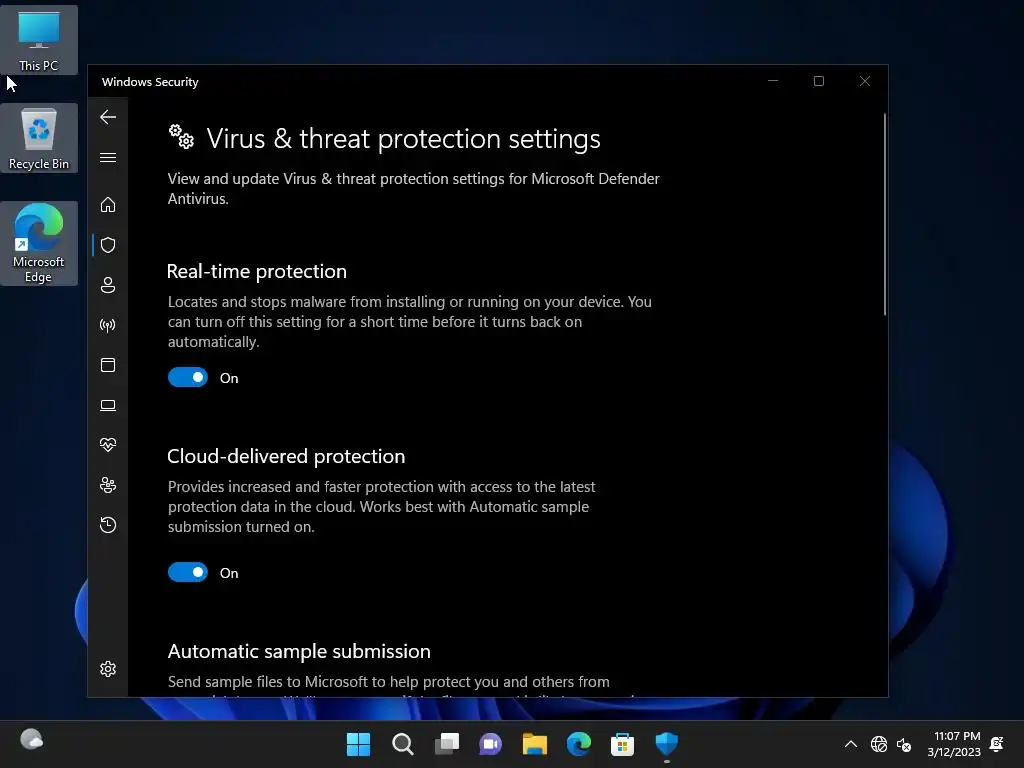Open File Explorer from taskbar
Image resolution: width=1024 pixels, height=768 pixels.
(x=534, y=744)
